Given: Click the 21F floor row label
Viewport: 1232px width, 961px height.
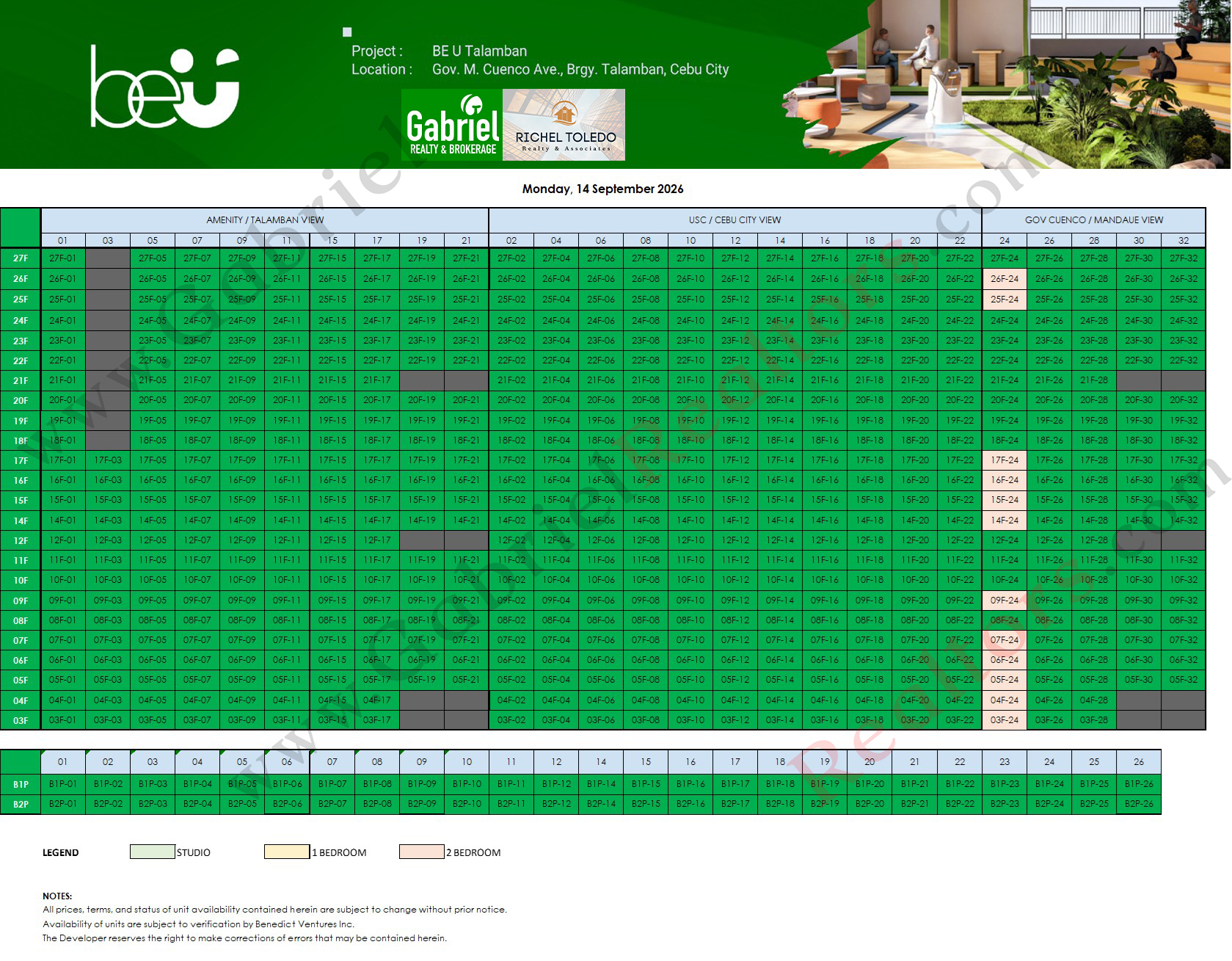Looking at the screenshot, I should (21, 380).
